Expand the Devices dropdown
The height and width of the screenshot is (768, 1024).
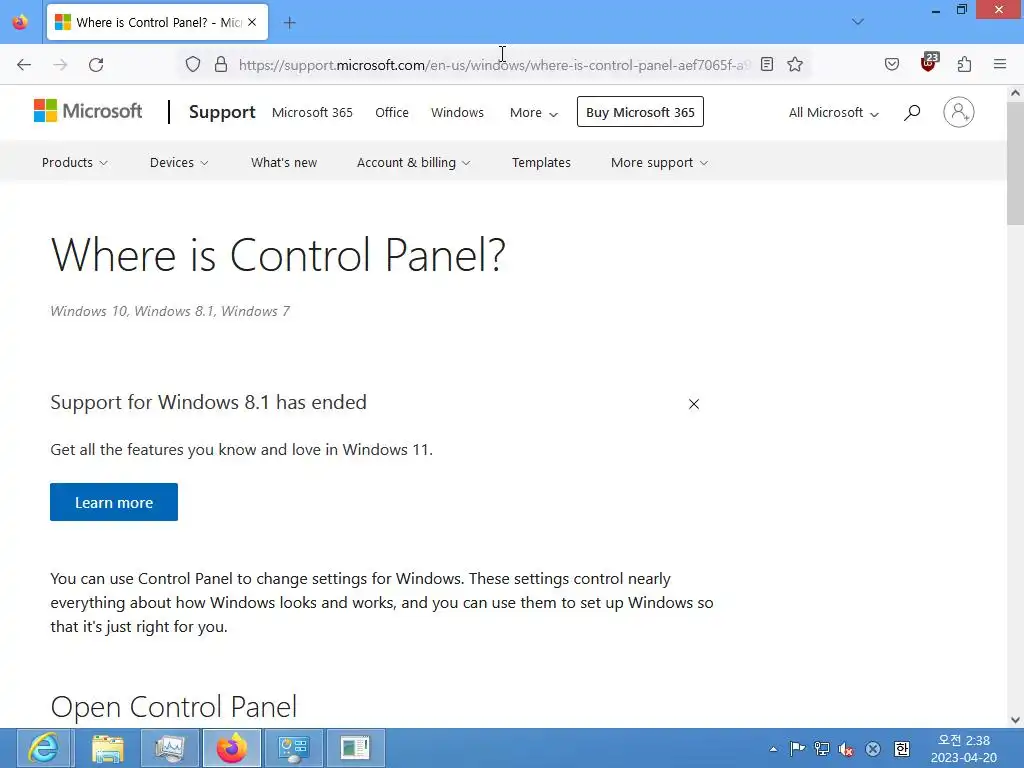pyautogui.click(x=179, y=163)
